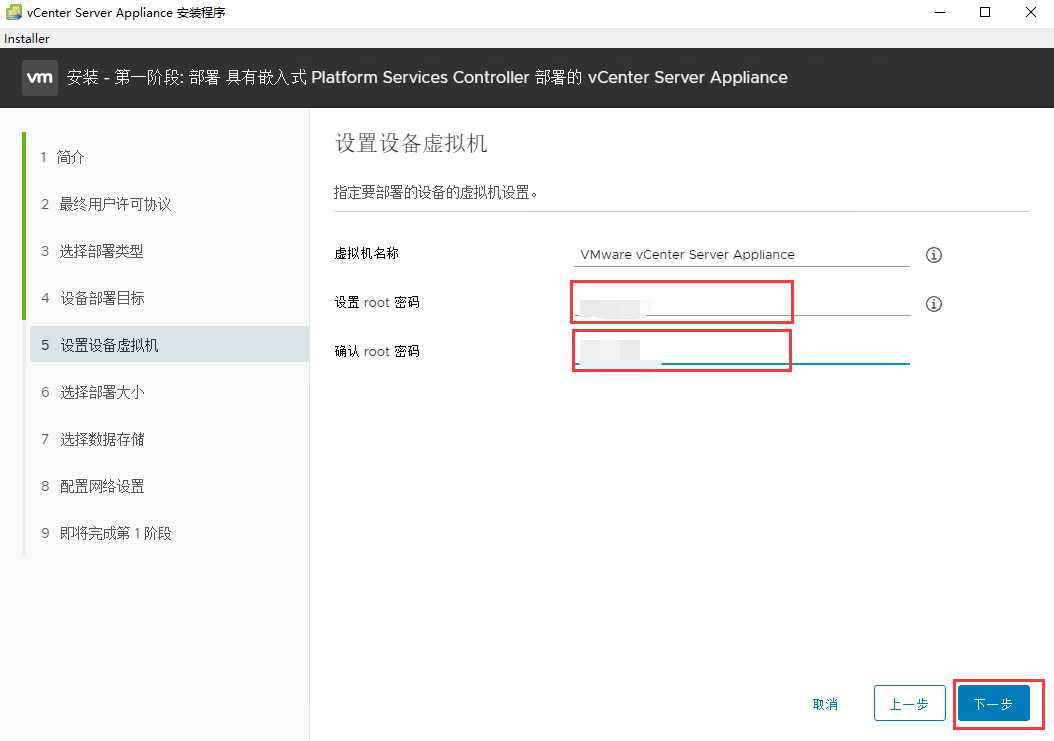Click step 9 即将完成第 1 阶段

tap(115, 533)
